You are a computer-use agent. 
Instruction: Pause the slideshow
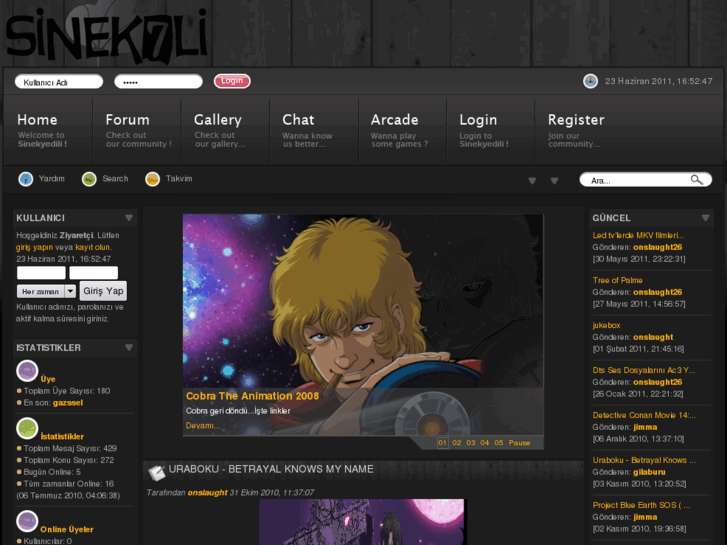[x=519, y=443]
